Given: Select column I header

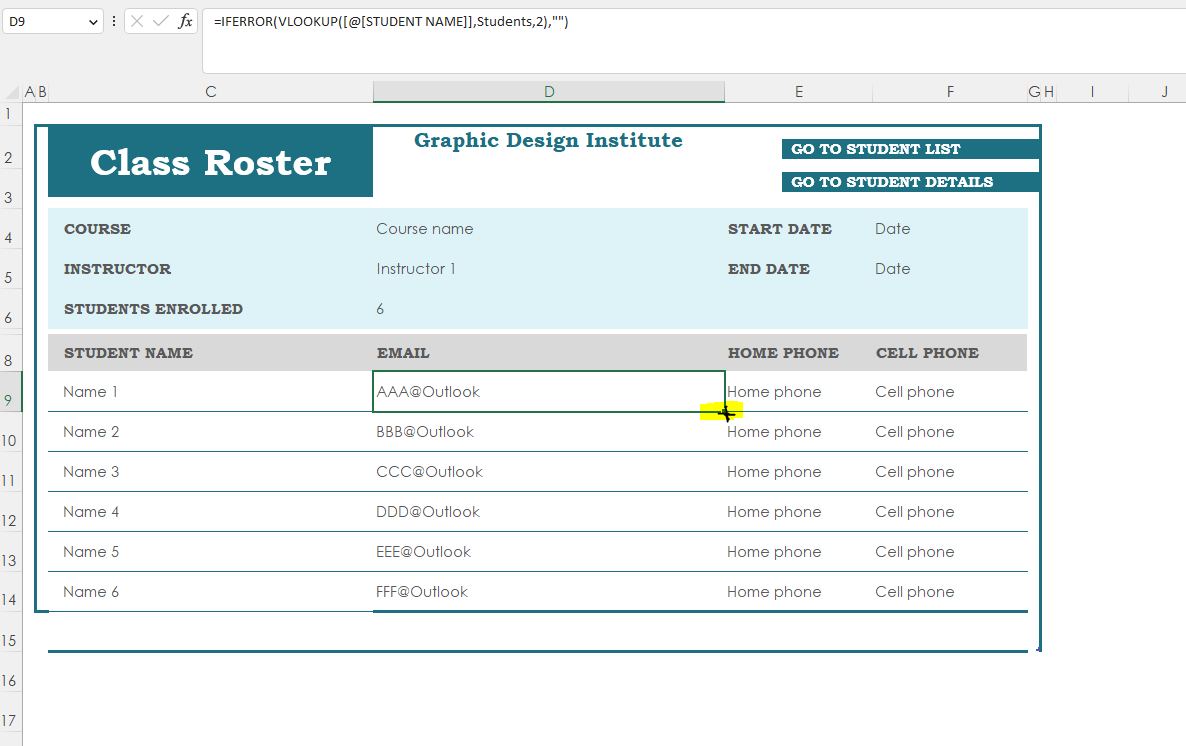Looking at the screenshot, I should 1092,92.
